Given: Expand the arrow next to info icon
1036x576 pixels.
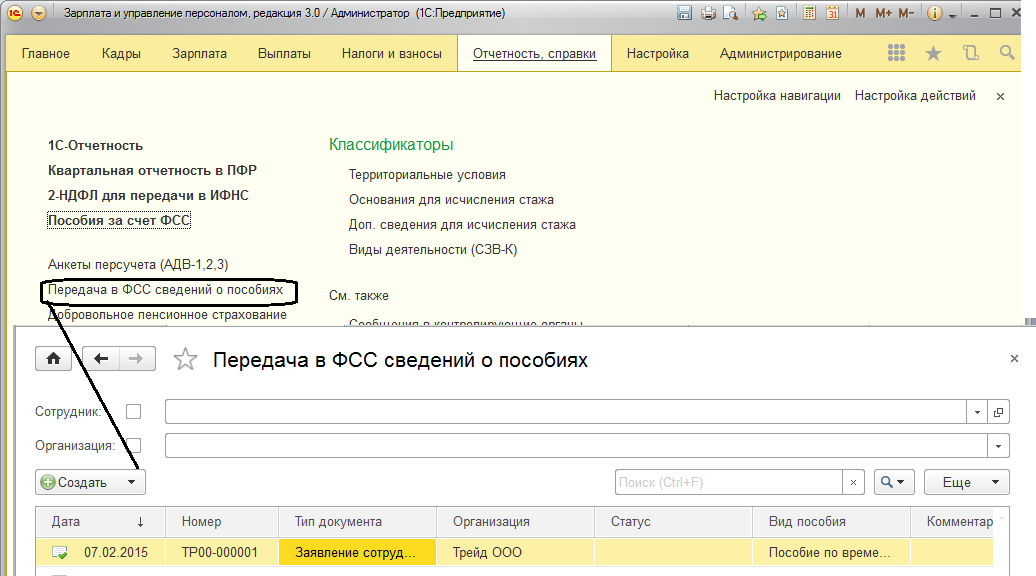Looking at the screenshot, I should (953, 15).
